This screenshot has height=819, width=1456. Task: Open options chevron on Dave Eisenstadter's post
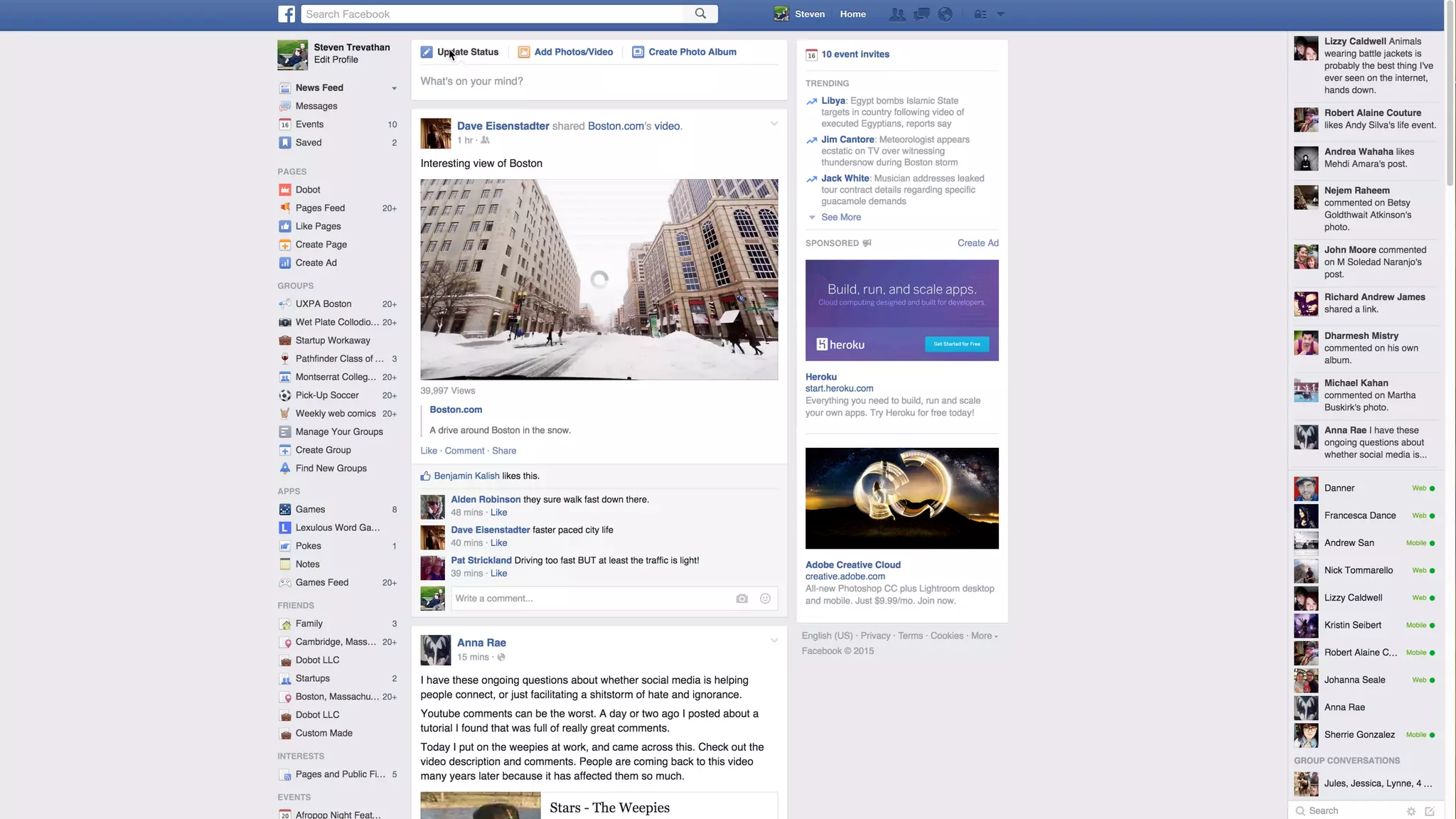[774, 124]
